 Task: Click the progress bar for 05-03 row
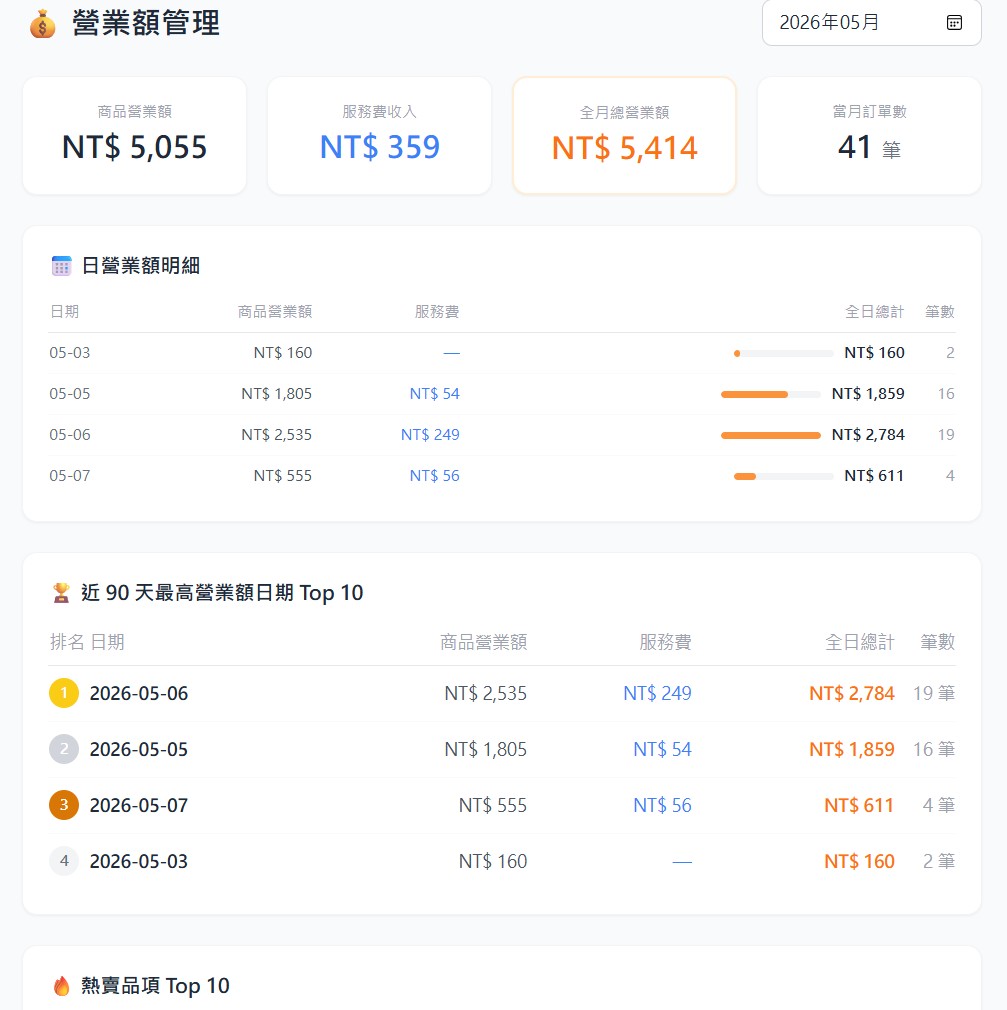(783, 354)
